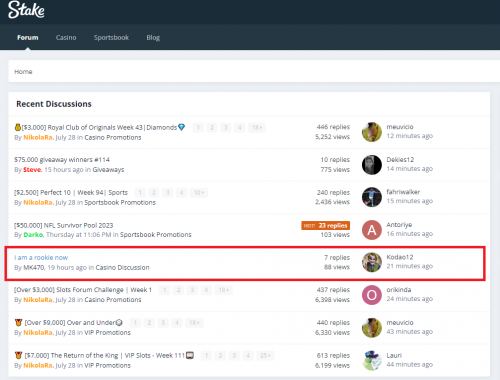
Task: Click the Stake logo
Action: point(26,10)
